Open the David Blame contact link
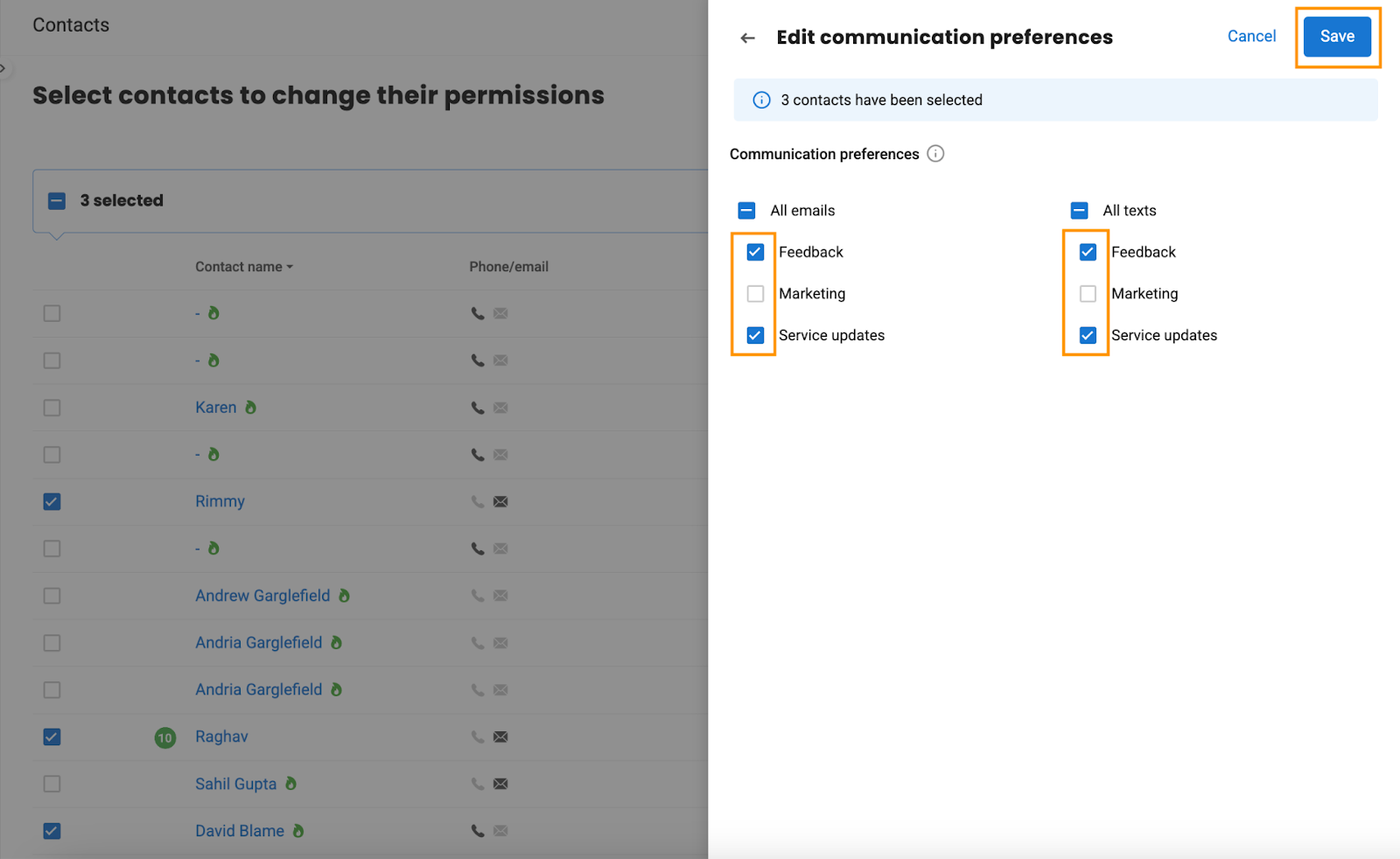The image size is (1400, 859). click(240, 831)
